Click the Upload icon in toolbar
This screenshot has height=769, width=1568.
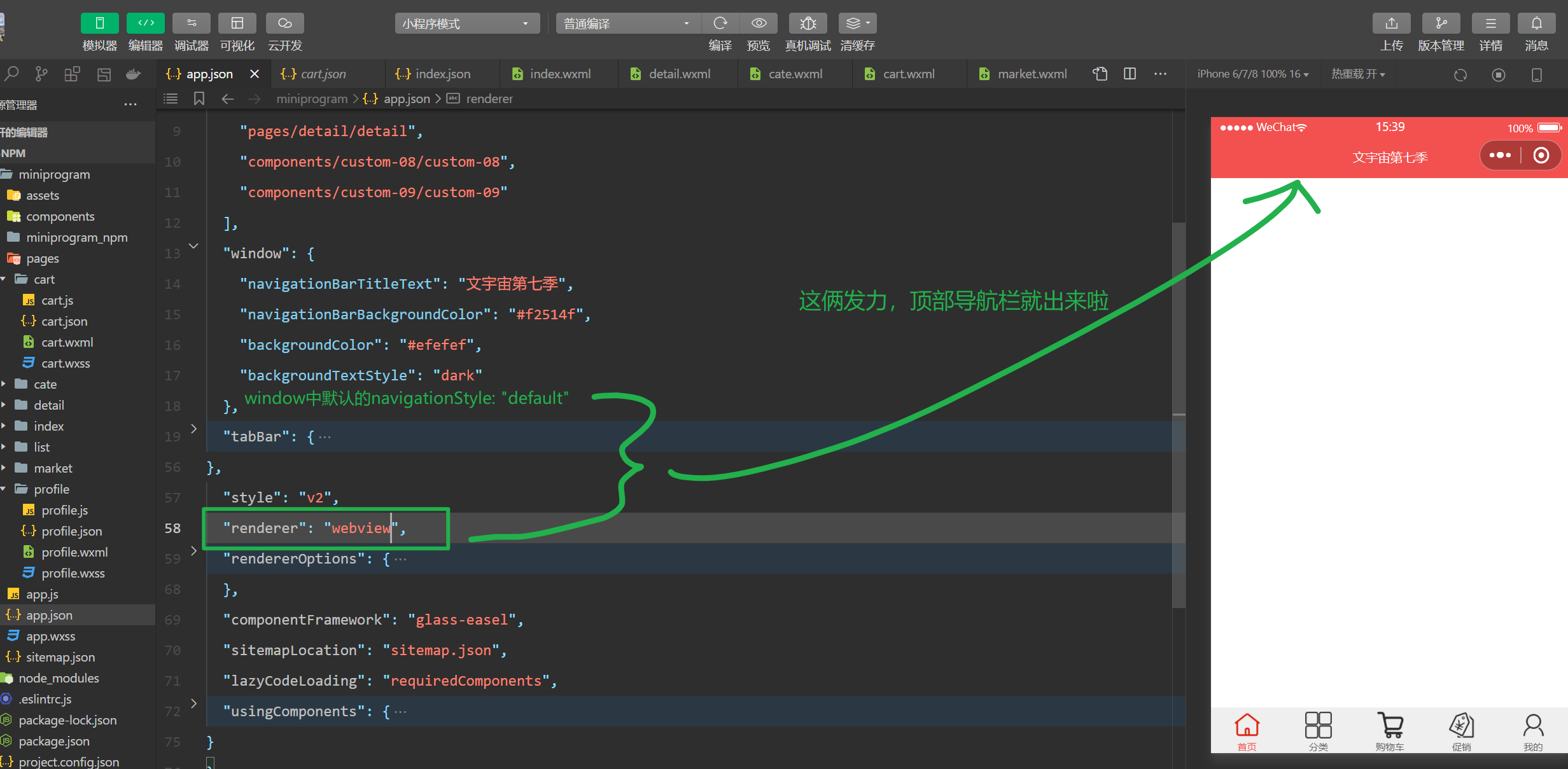1391,24
